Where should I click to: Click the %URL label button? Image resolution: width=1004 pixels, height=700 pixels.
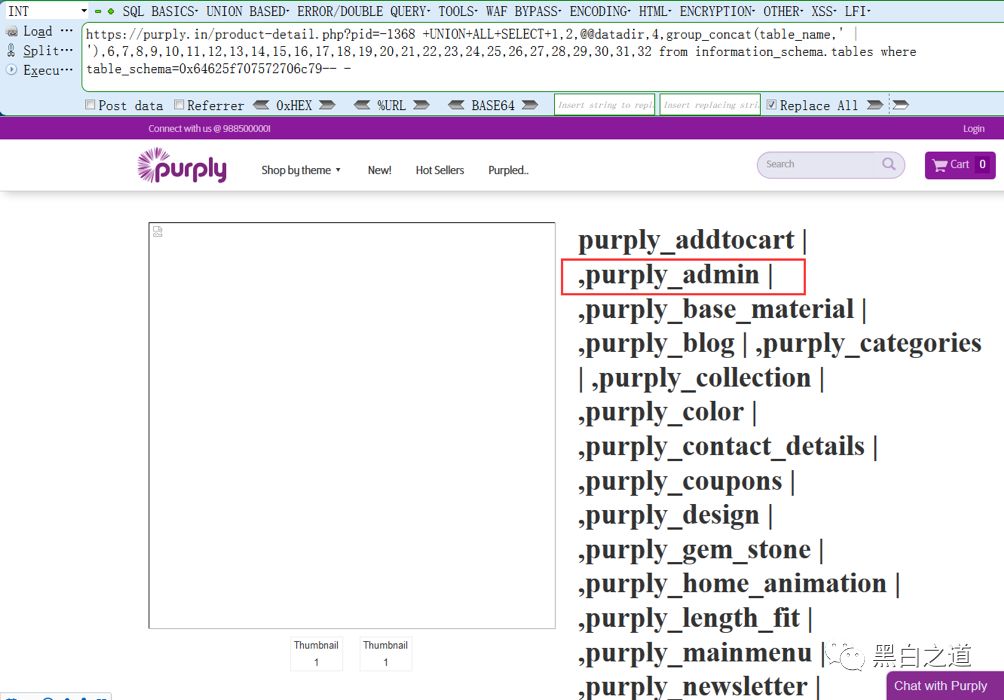(391, 105)
